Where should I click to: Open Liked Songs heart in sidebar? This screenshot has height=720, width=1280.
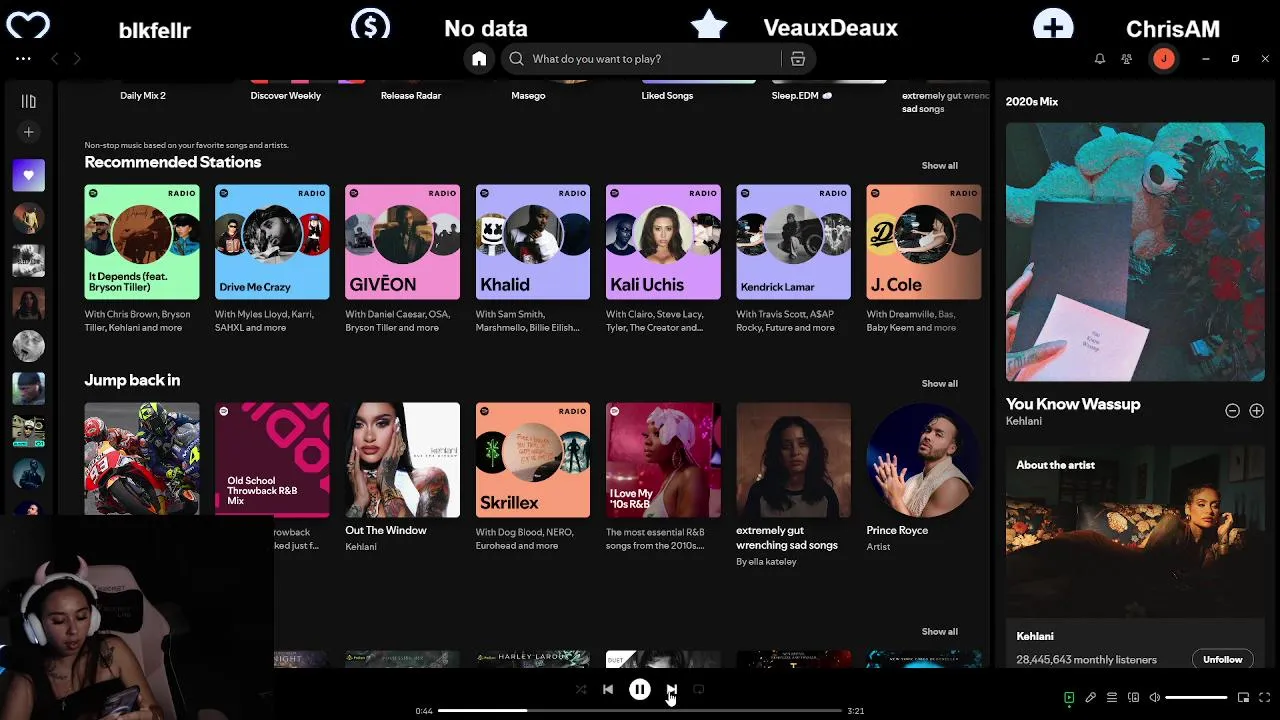(x=29, y=175)
